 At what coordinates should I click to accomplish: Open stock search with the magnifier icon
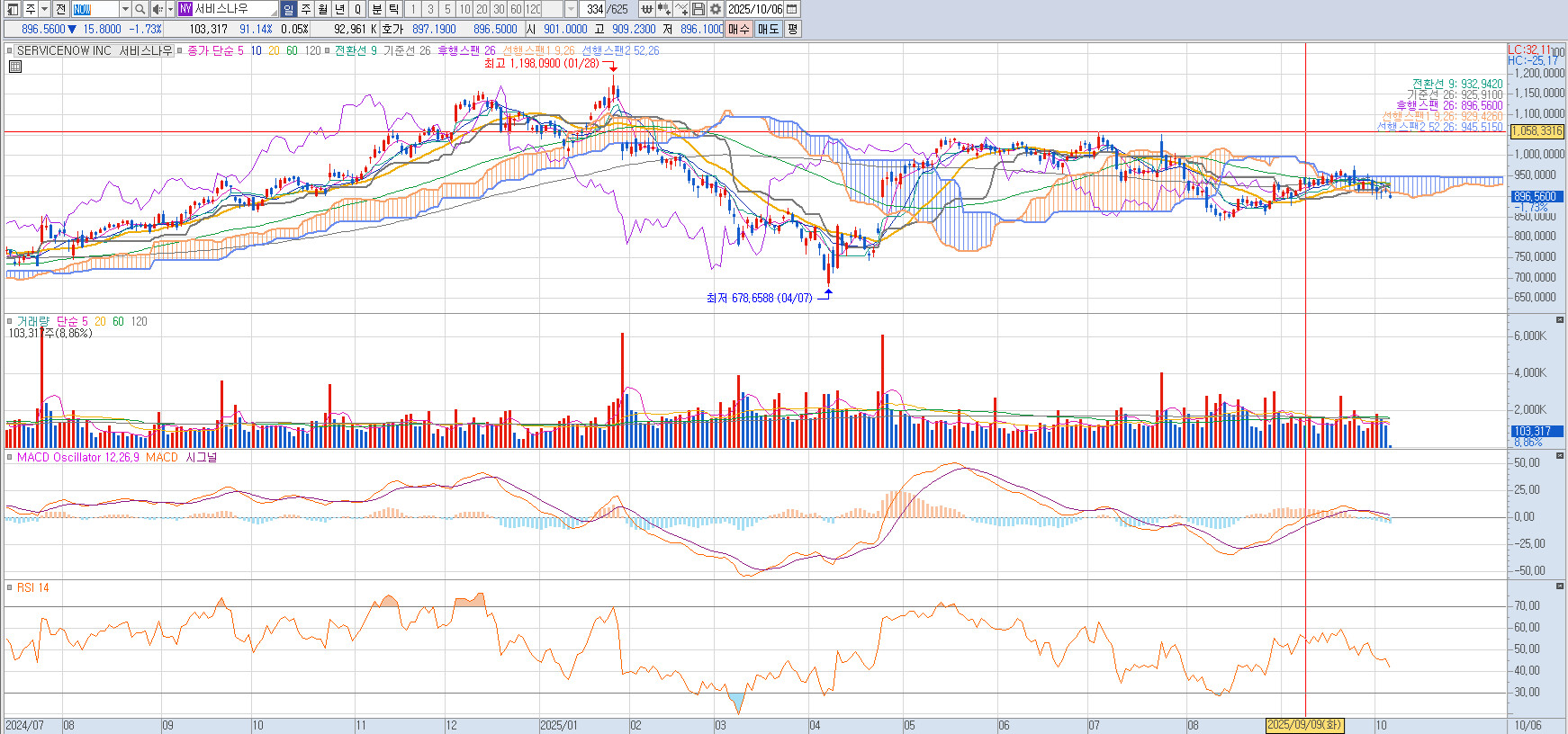click(140, 9)
